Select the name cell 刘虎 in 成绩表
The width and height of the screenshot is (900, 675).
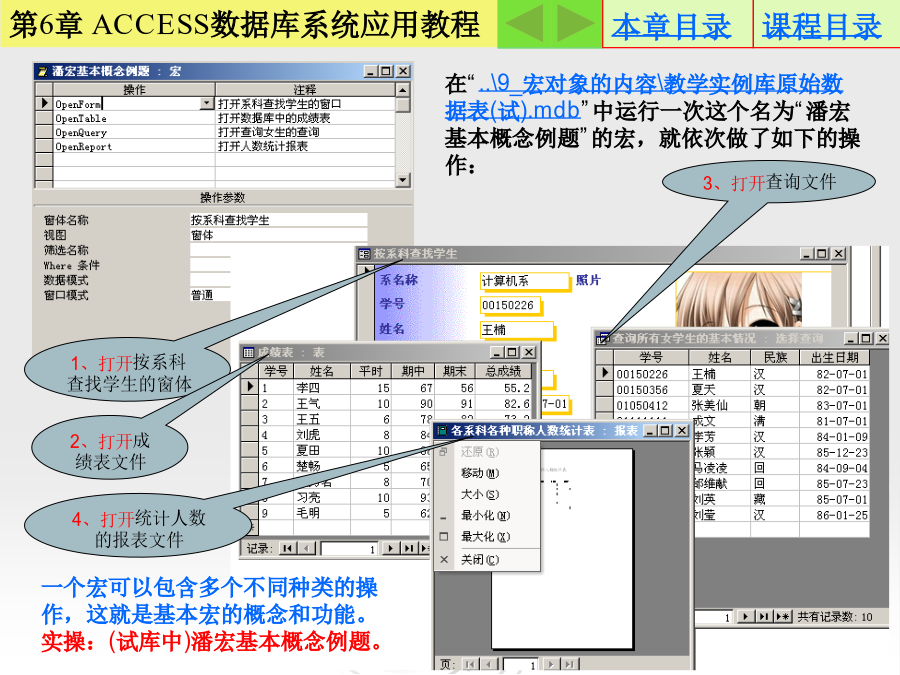tap(321, 435)
